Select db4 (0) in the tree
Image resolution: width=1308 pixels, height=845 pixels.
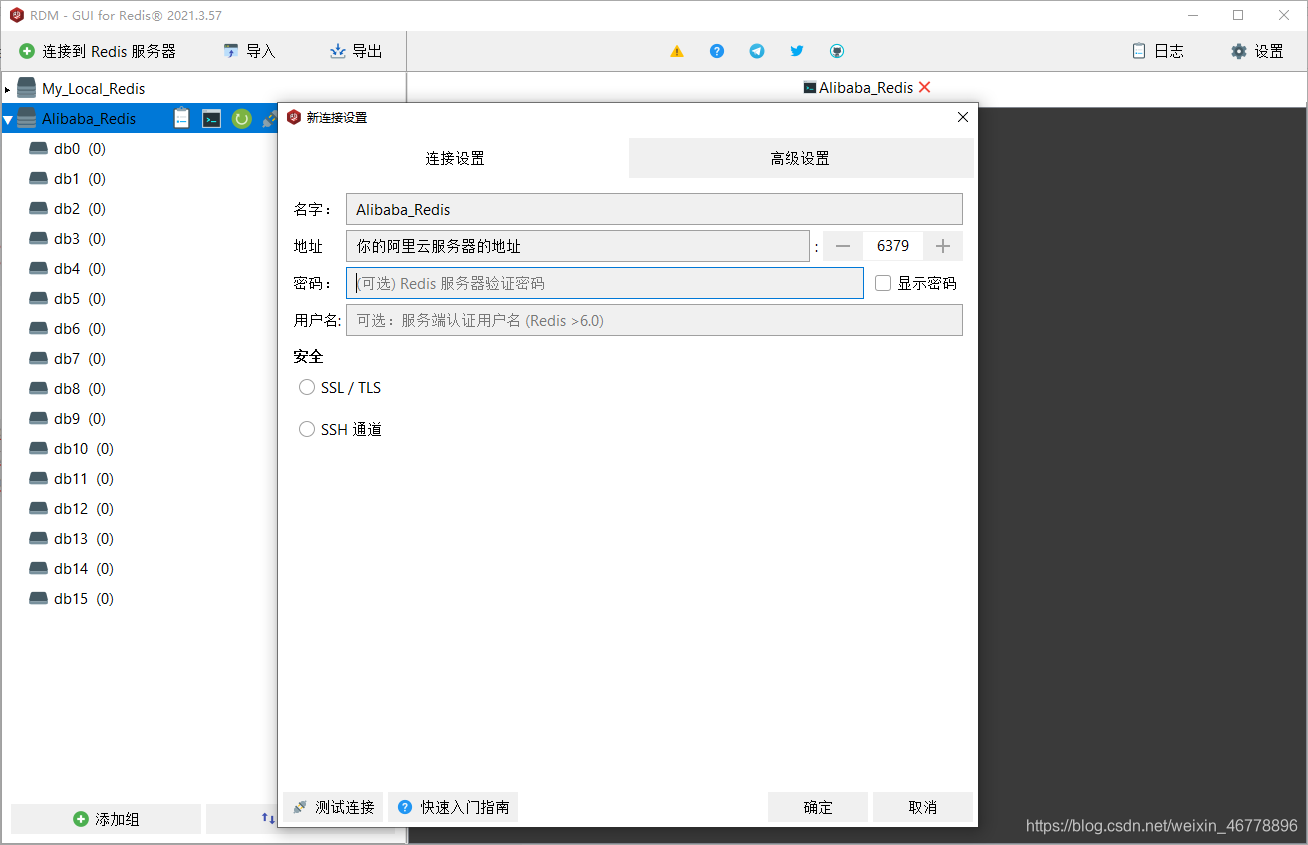[x=80, y=269]
